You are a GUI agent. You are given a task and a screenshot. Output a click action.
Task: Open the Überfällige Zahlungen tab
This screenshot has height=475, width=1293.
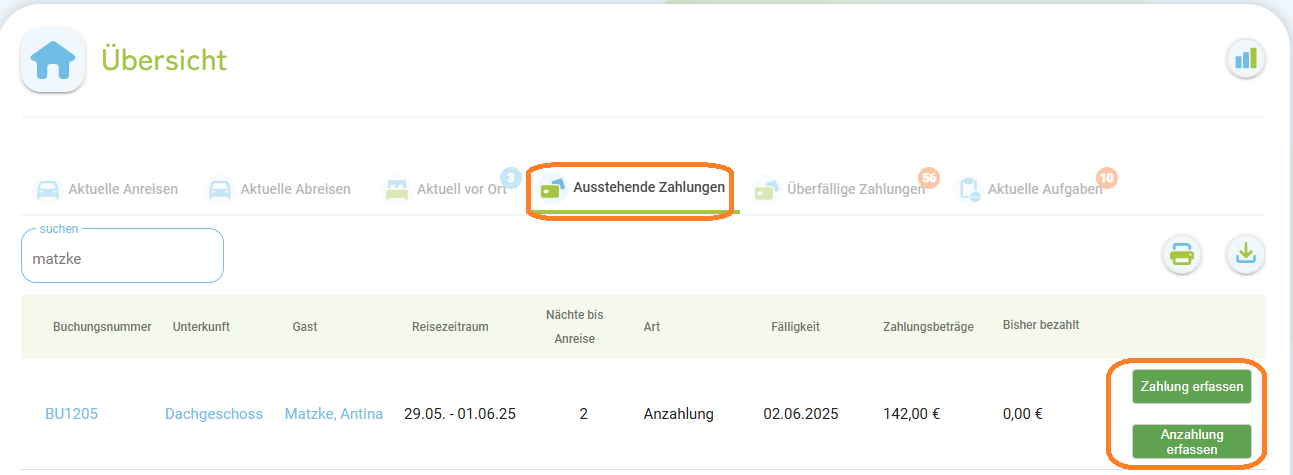[x=840, y=189]
